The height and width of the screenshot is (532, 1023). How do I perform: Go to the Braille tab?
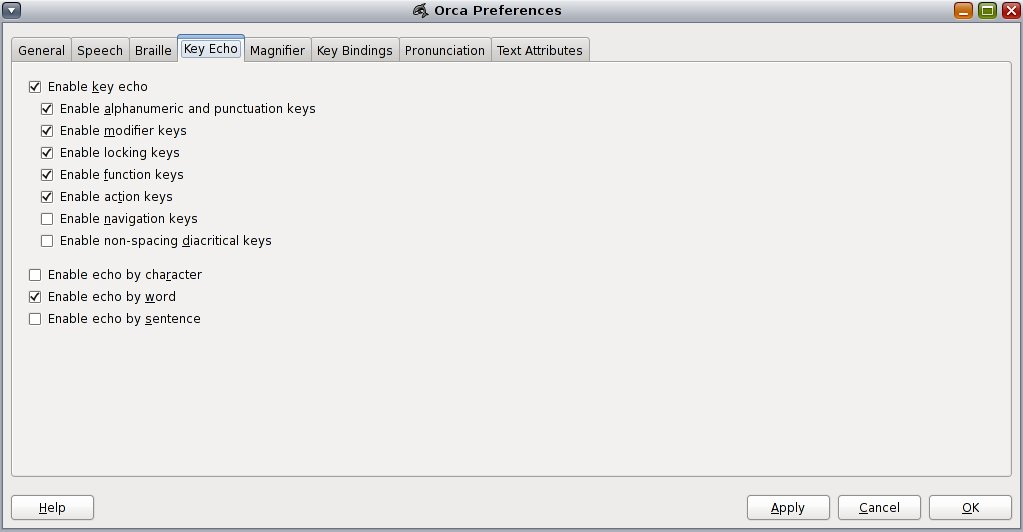[153, 51]
